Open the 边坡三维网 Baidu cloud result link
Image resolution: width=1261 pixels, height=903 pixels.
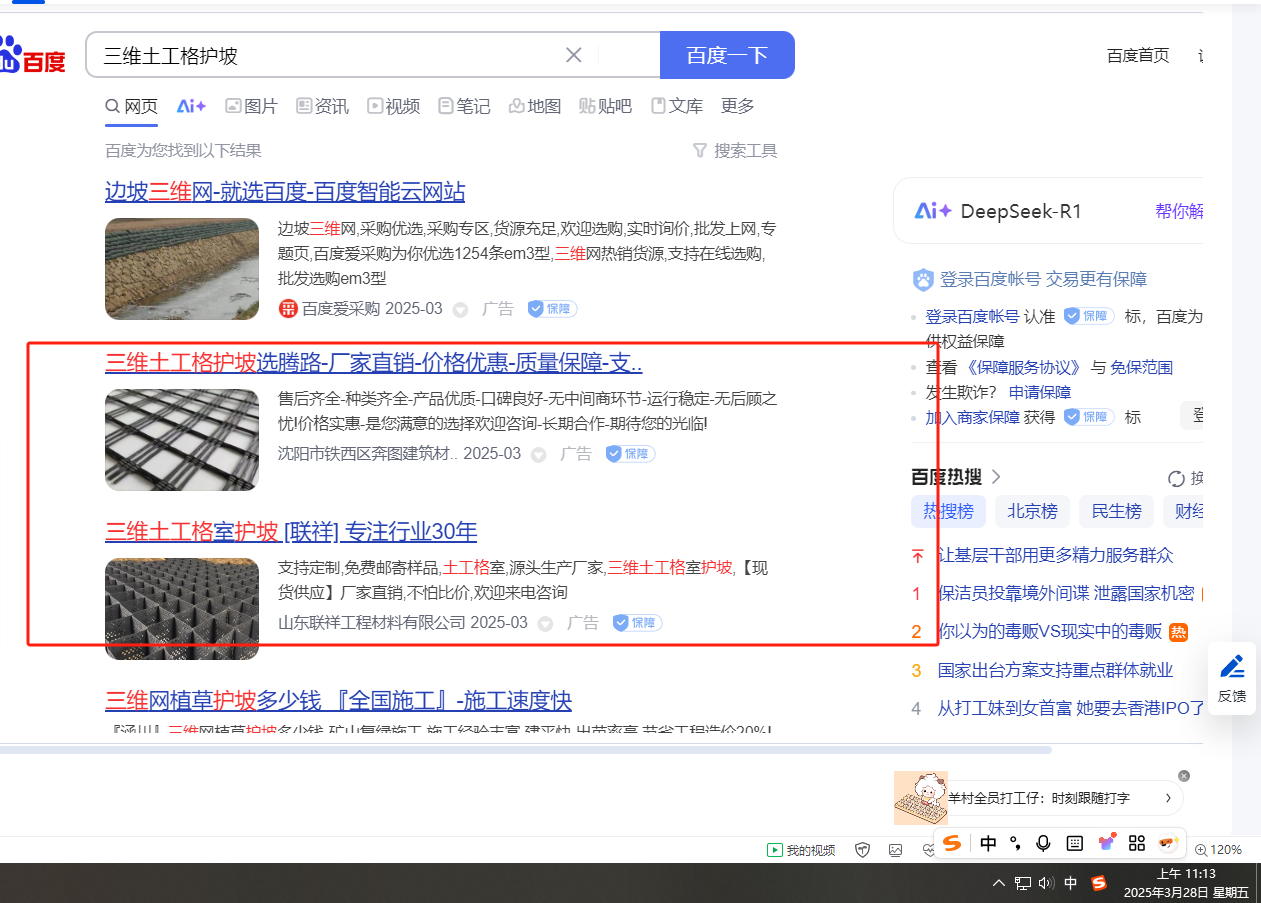(x=285, y=192)
